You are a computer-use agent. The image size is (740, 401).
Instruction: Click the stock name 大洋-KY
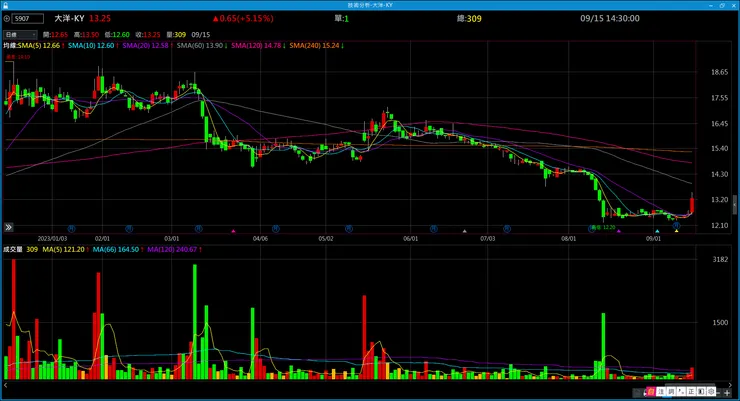[69, 18]
